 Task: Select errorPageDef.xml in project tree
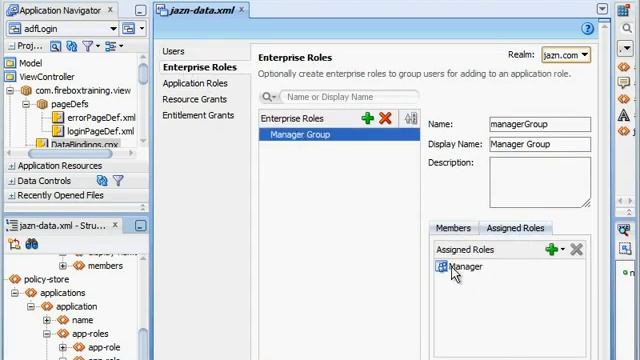[x=101, y=118]
